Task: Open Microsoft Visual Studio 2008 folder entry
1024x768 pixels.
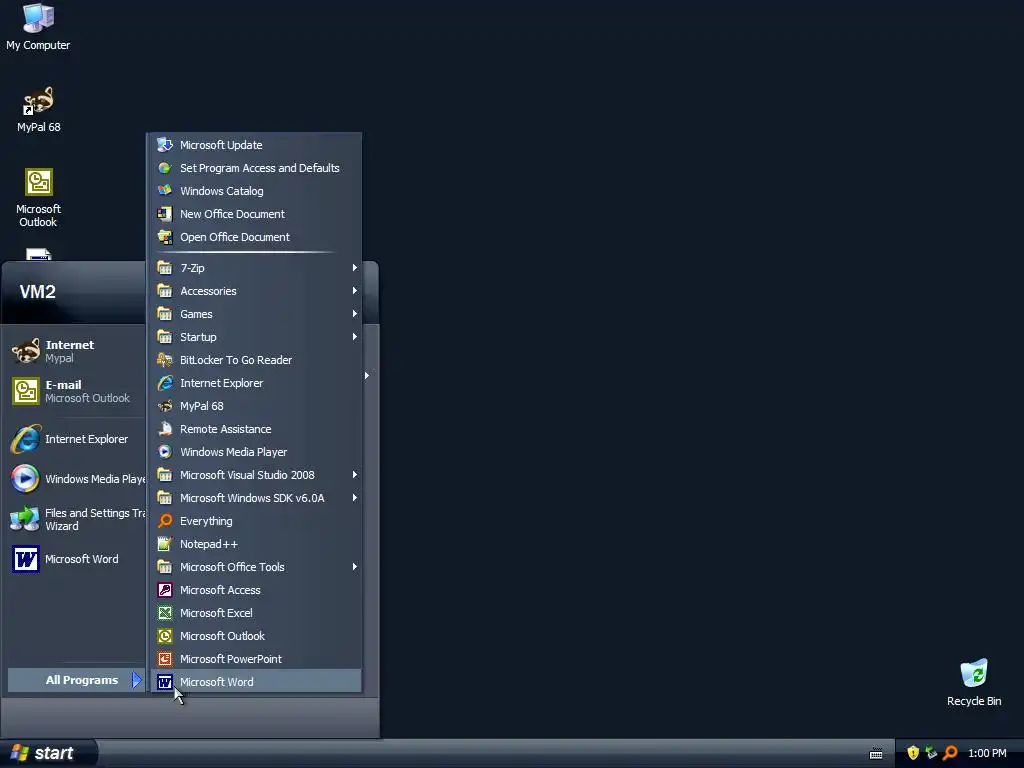Action: (x=256, y=475)
